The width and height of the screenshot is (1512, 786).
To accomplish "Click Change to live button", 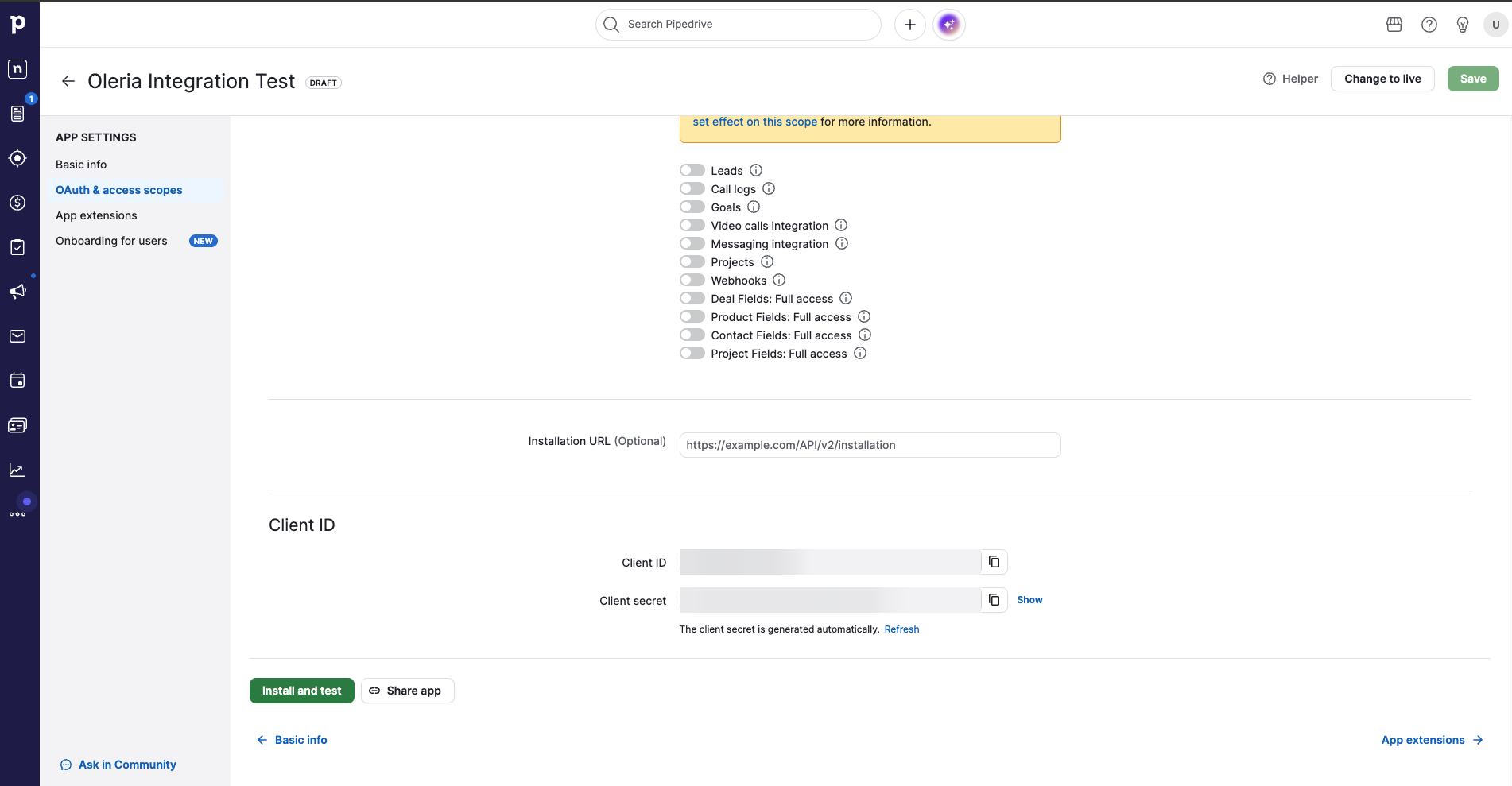I will tap(1382, 79).
